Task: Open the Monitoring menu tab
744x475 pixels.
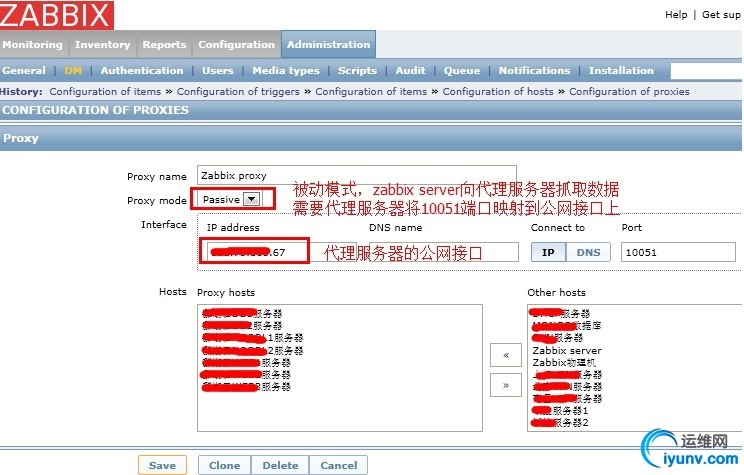Action: pos(33,45)
